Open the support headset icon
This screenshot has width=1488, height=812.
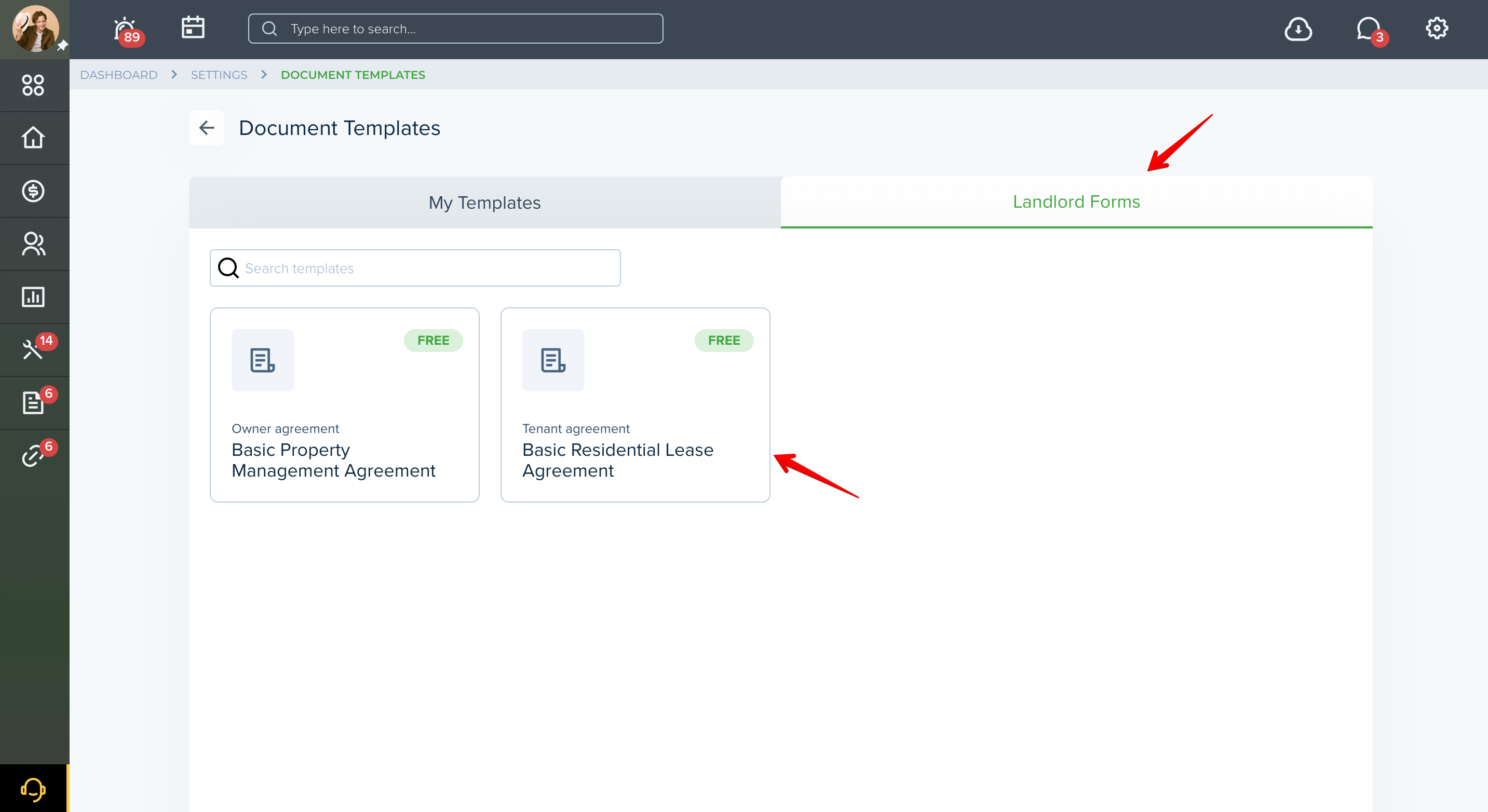tap(33, 789)
